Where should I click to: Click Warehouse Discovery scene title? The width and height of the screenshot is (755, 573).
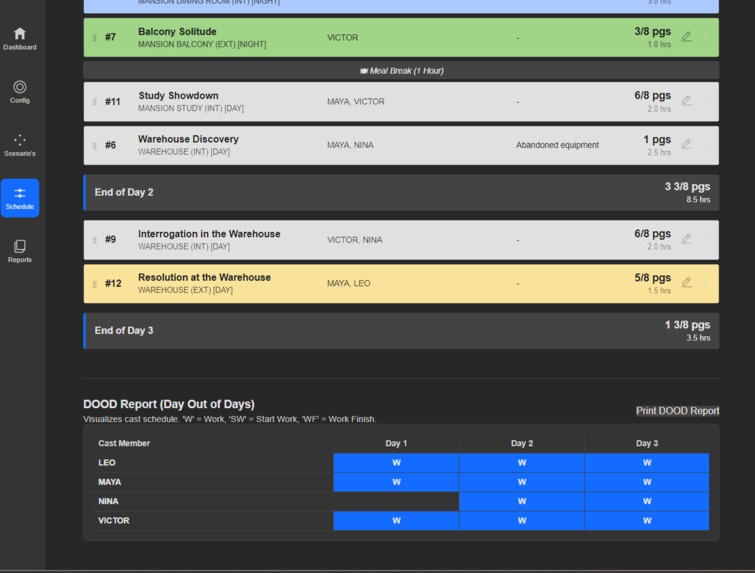188,139
